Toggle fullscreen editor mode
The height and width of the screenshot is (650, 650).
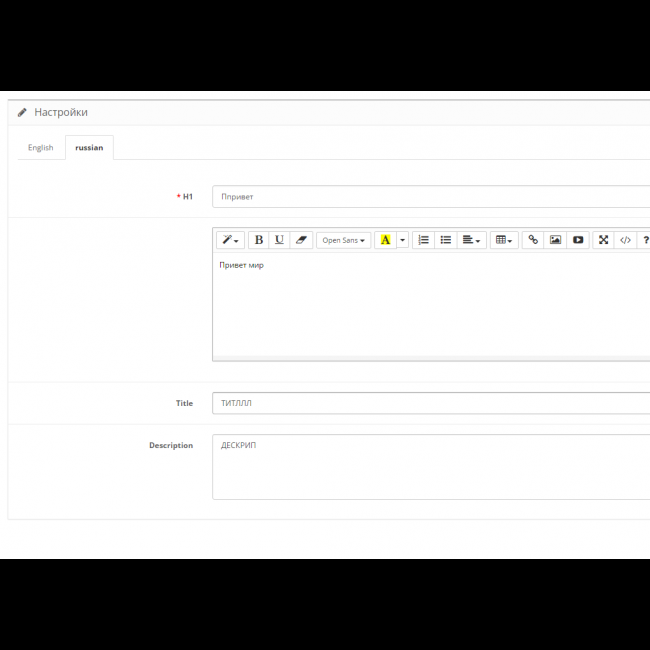click(603, 240)
